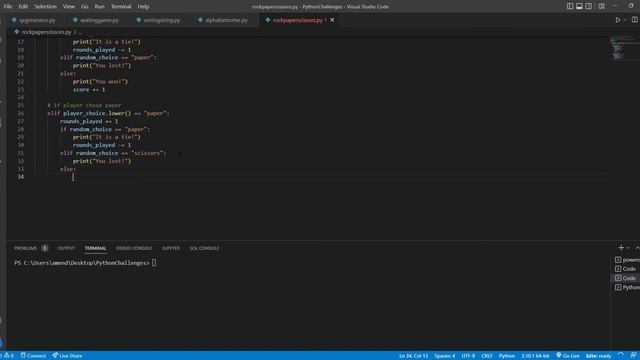This screenshot has height=360, width=640.
Task: Toggle the primary sidebar layout icon
Action: (570, 6)
